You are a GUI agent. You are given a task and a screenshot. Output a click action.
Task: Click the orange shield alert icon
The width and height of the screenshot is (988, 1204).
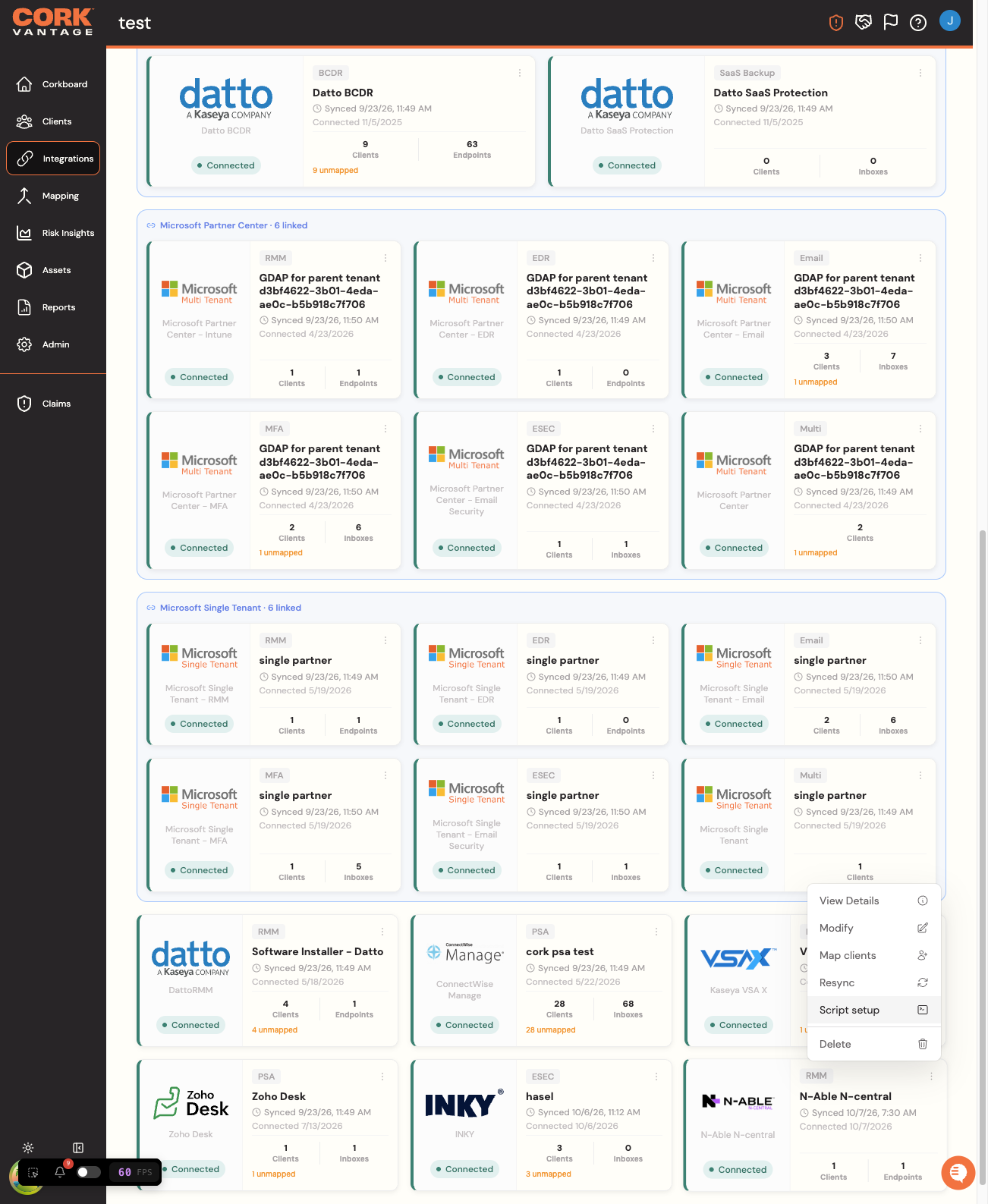pos(836,23)
